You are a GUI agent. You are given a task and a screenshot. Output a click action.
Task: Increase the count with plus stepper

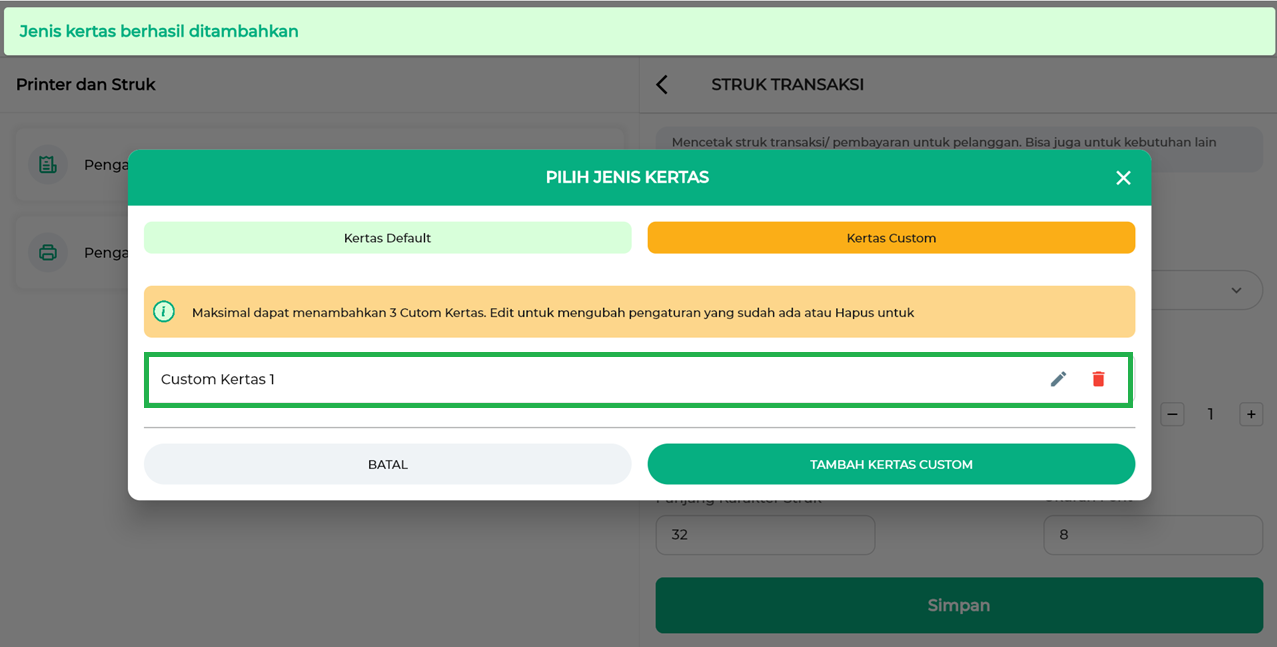1250,414
